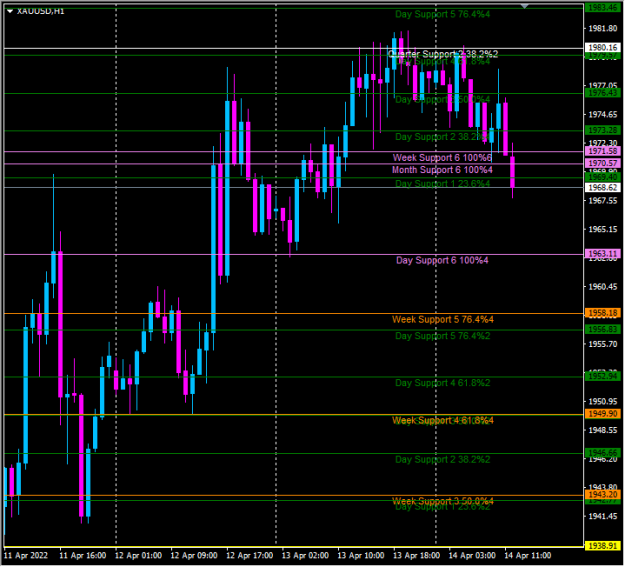Click the triangle icon beside XAUUSD,H1 title
Image resolution: width=625 pixels, height=567 pixels.
10,11
